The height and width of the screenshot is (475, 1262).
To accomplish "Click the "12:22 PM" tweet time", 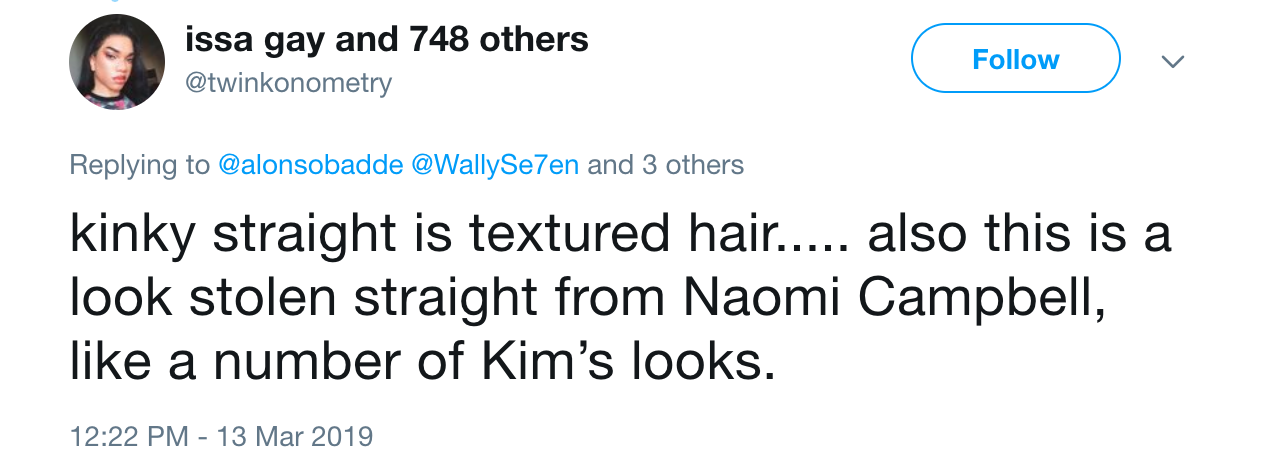I will pyautogui.click(x=129, y=437).
